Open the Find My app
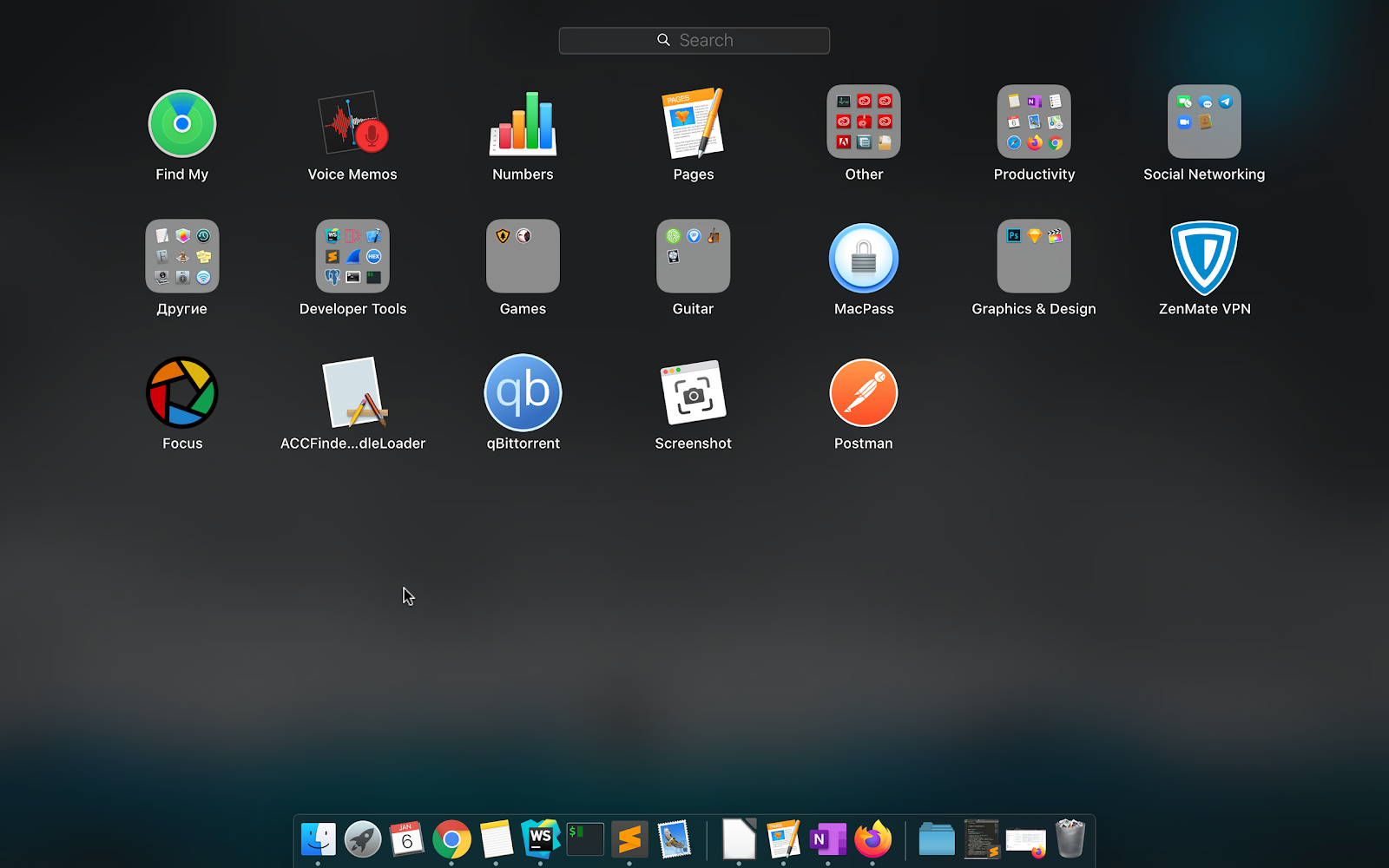1389x868 pixels. pos(182,123)
